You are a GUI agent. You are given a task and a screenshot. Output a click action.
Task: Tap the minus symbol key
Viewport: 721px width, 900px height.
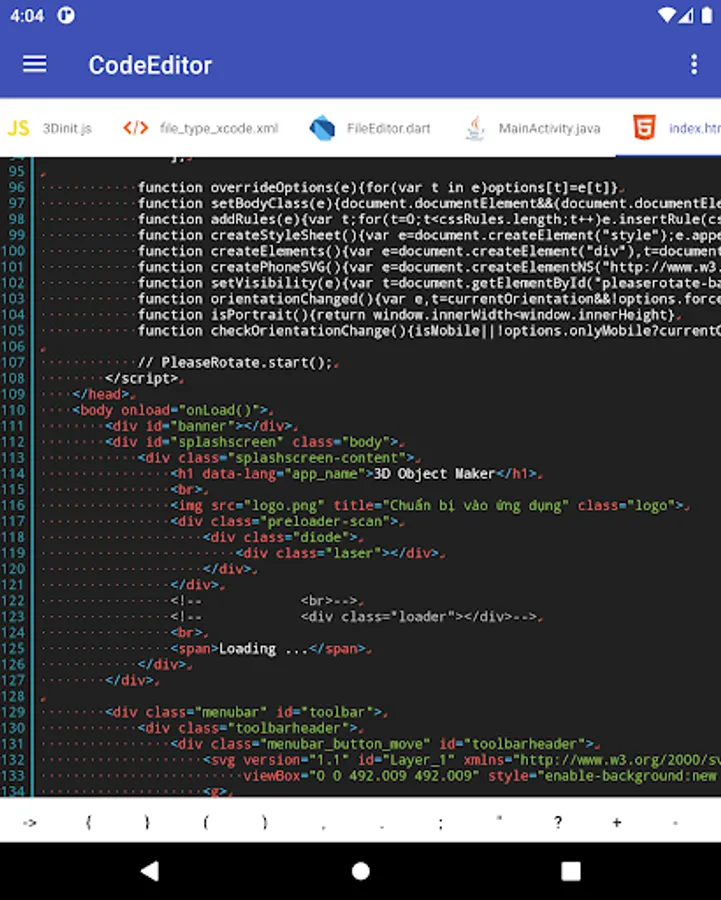pyautogui.click(x=675, y=823)
